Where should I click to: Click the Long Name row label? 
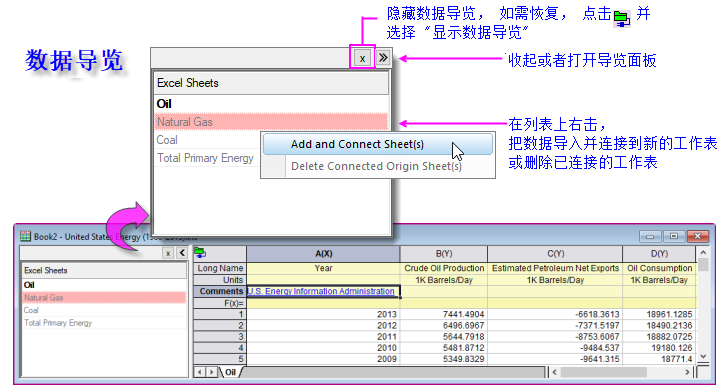(x=220, y=268)
